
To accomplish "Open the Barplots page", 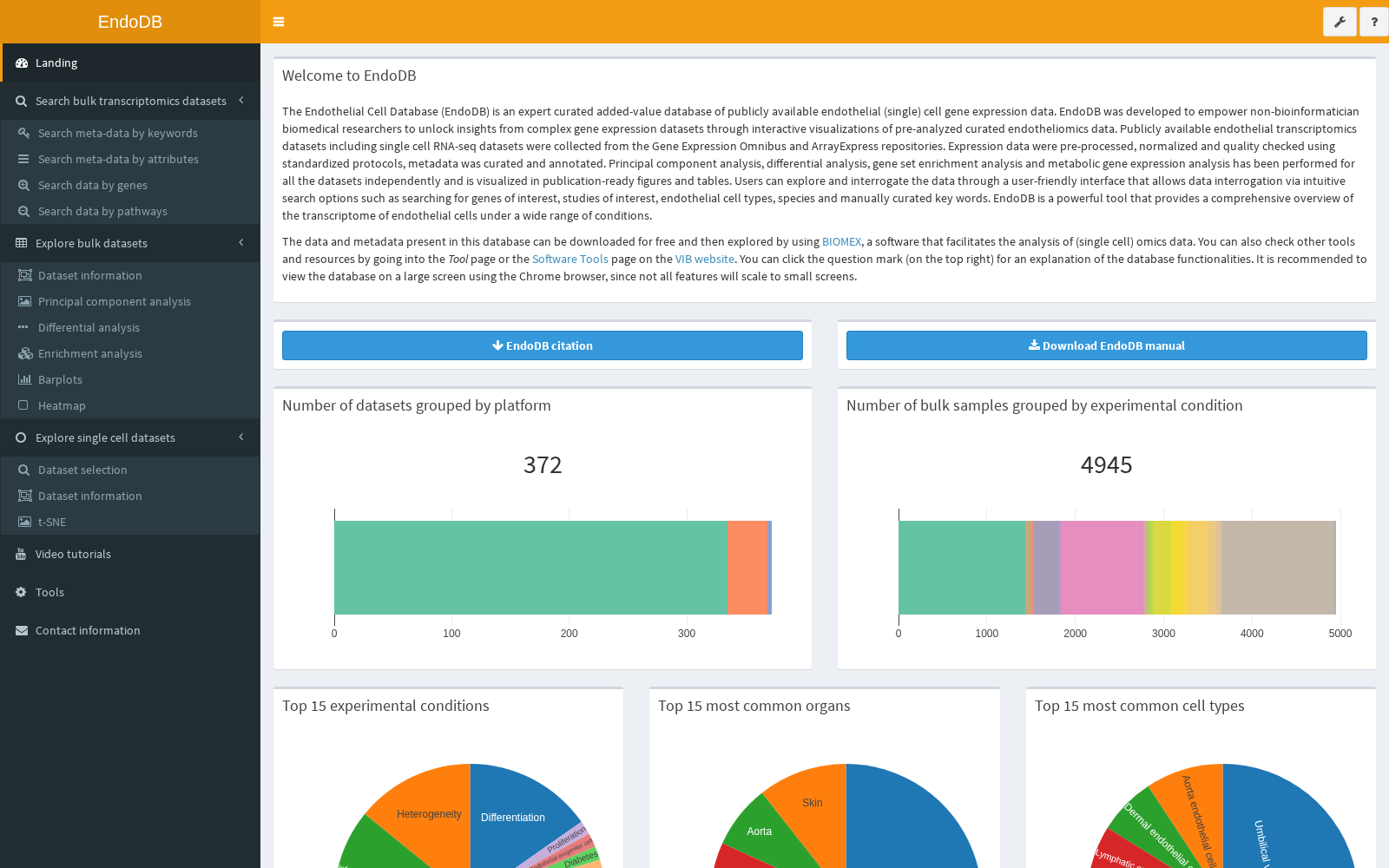I will pos(130,379).
